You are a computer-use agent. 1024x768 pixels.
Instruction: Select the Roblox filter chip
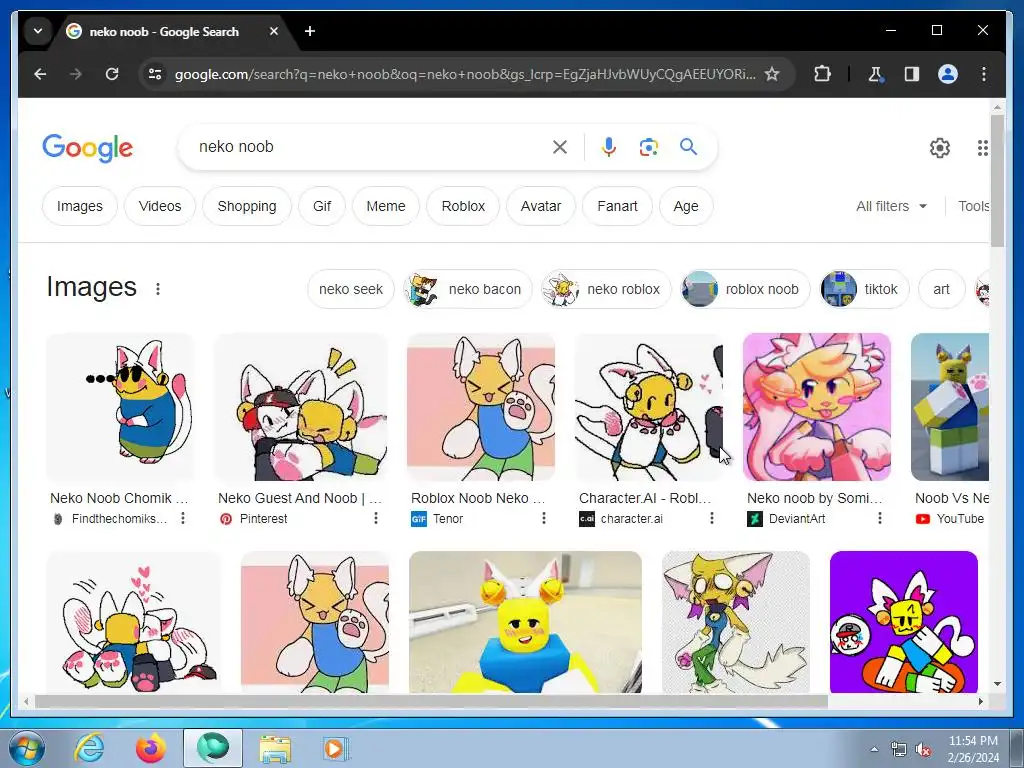(x=463, y=206)
